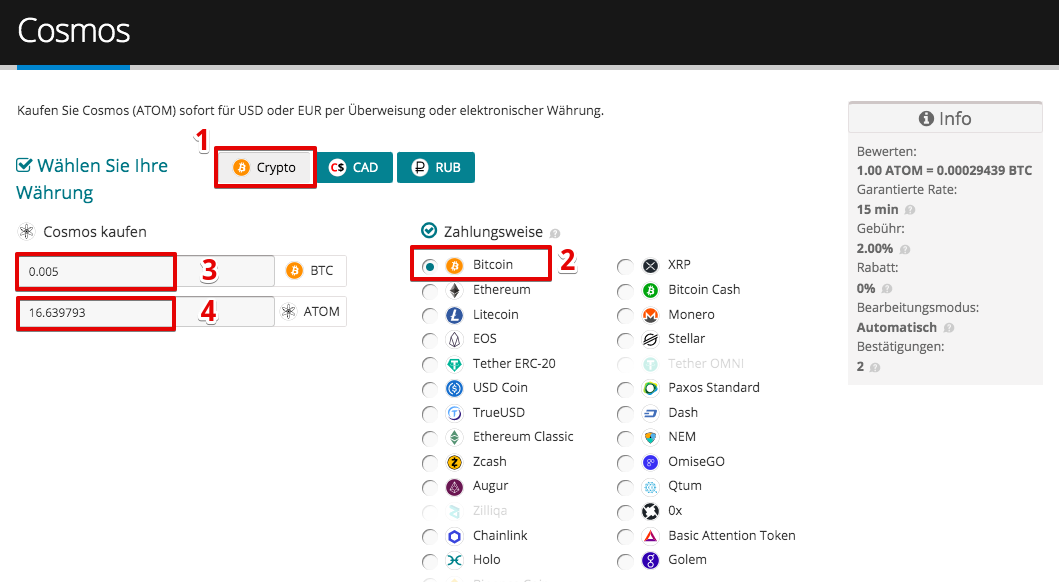Select the USD Coin radio button

pos(429,390)
